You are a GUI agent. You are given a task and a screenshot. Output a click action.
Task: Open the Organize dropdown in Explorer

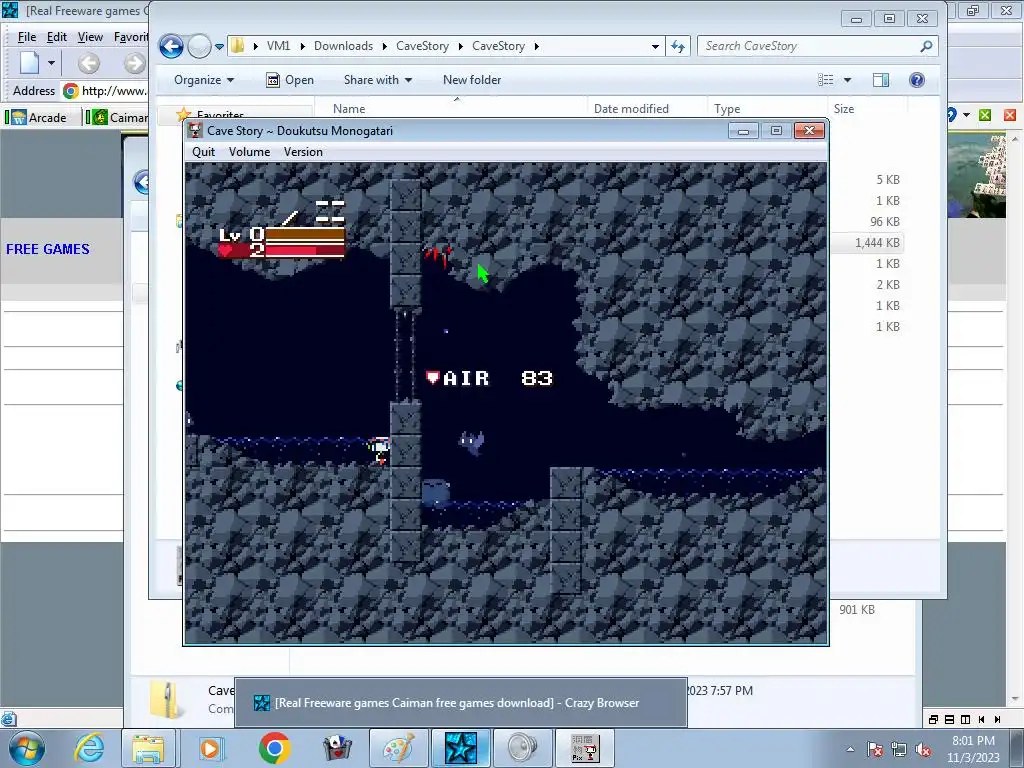tap(204, 80)
